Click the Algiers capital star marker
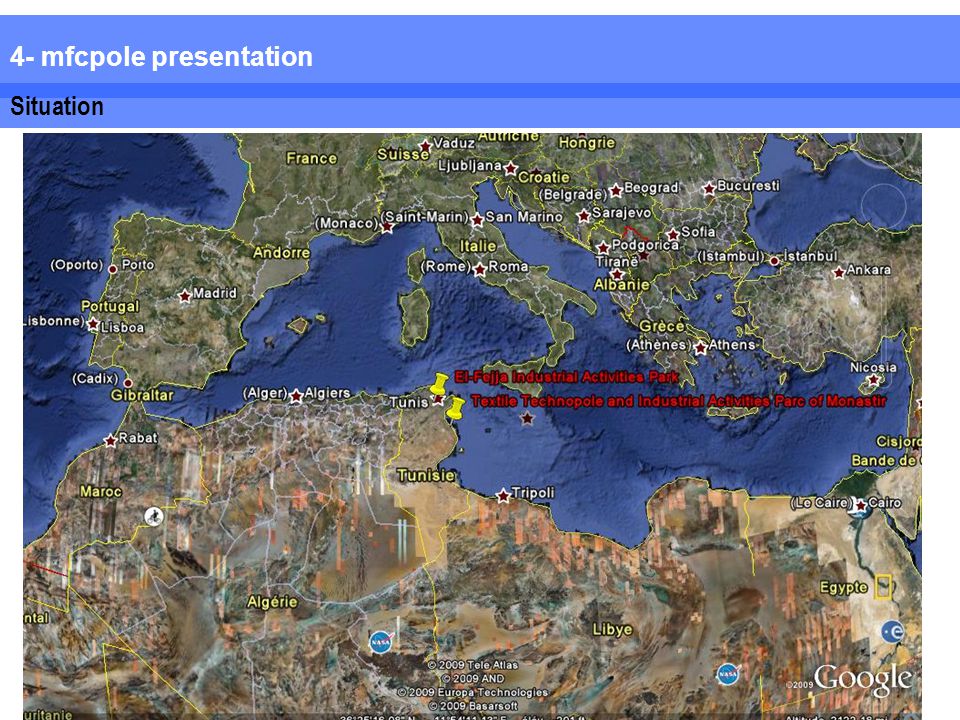 [x=296, y=396]
